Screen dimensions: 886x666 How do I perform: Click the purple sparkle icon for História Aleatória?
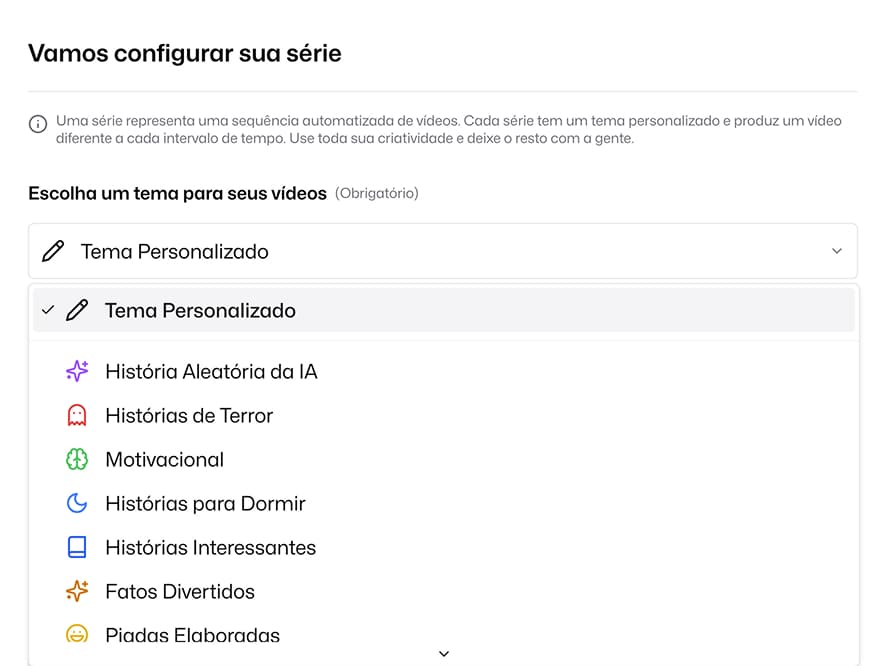coord(77,371)
